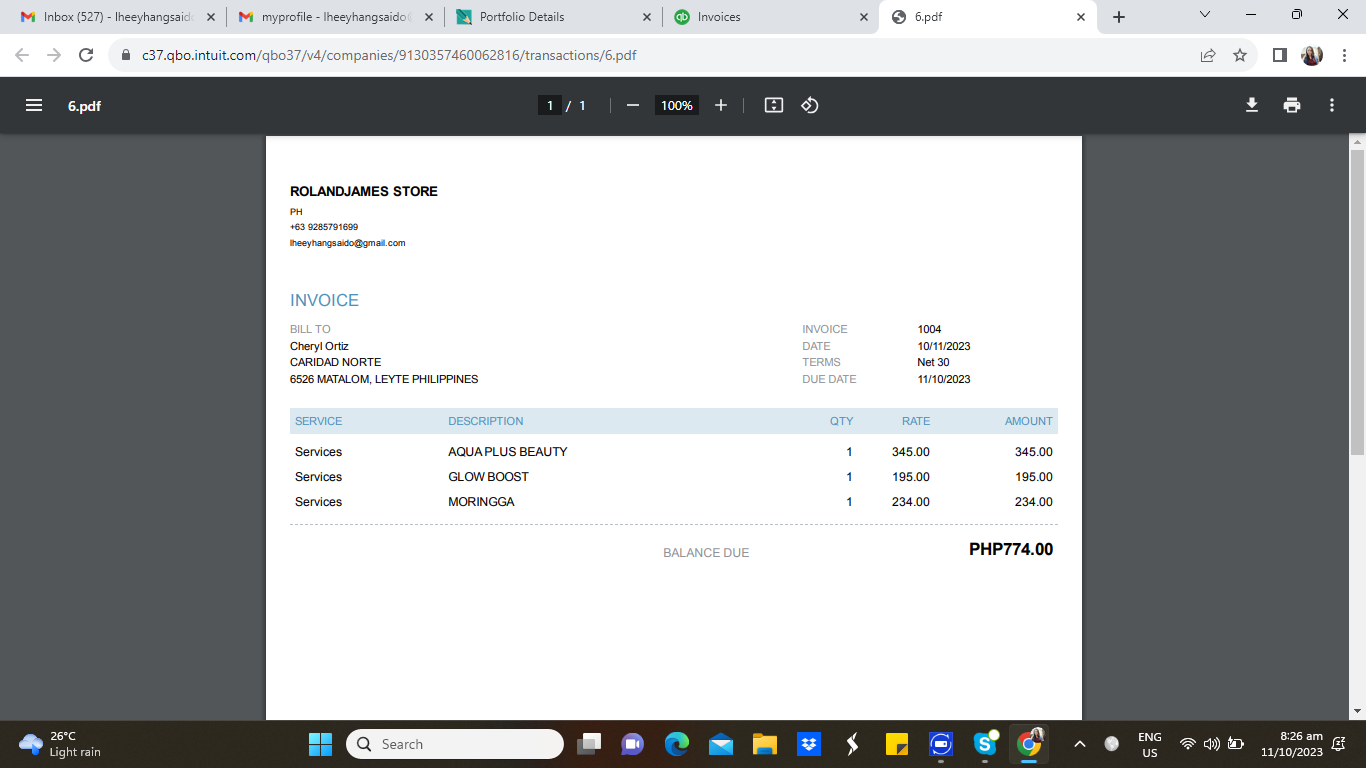
Task: Bookmark this tab with the star
Action: coord(1240,55)
